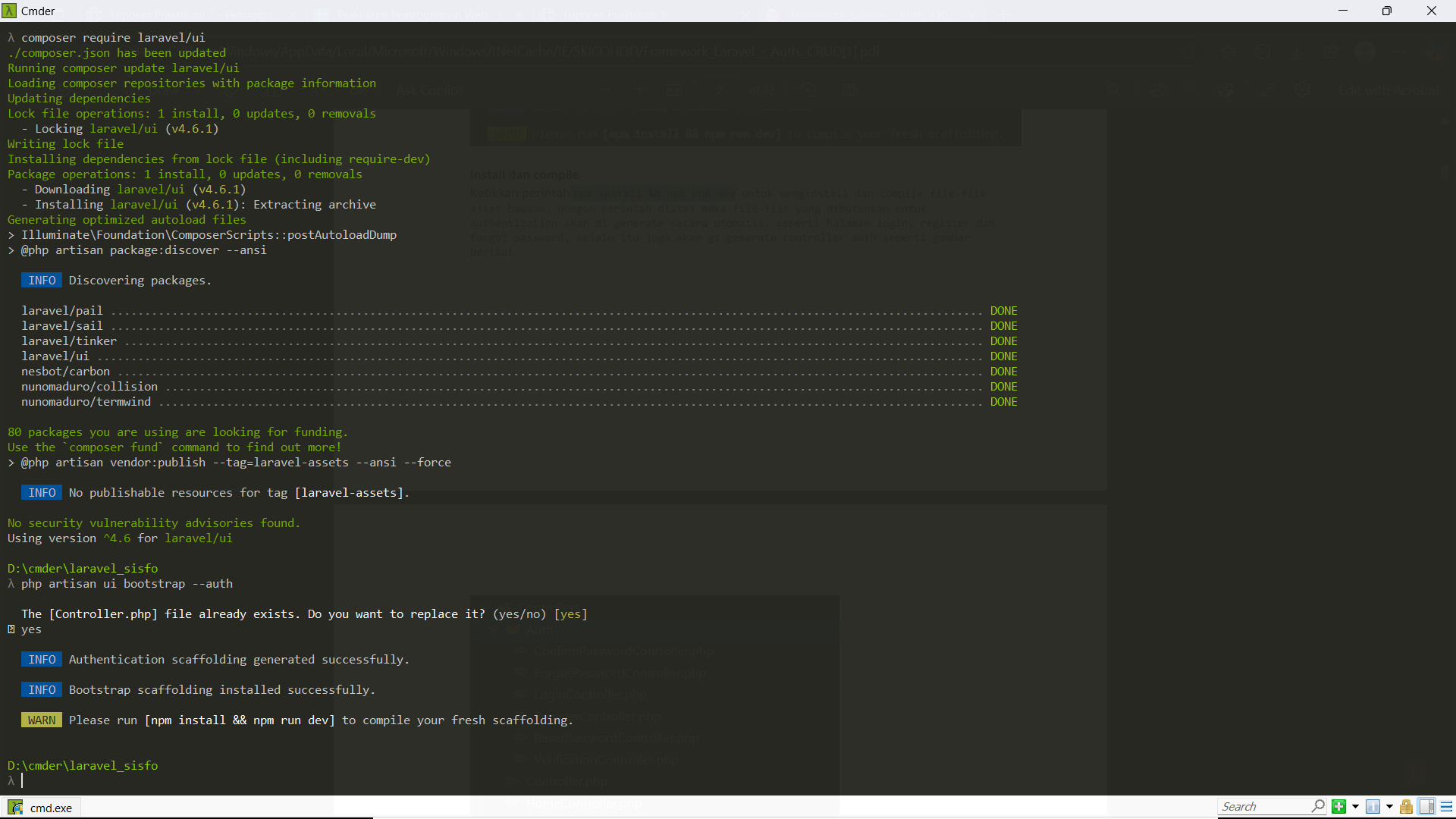Screen dimensions: 1456x819
Task: Toggle the scrollbar panel view button
Action: pyautogui.click(x=1426, y=807)
